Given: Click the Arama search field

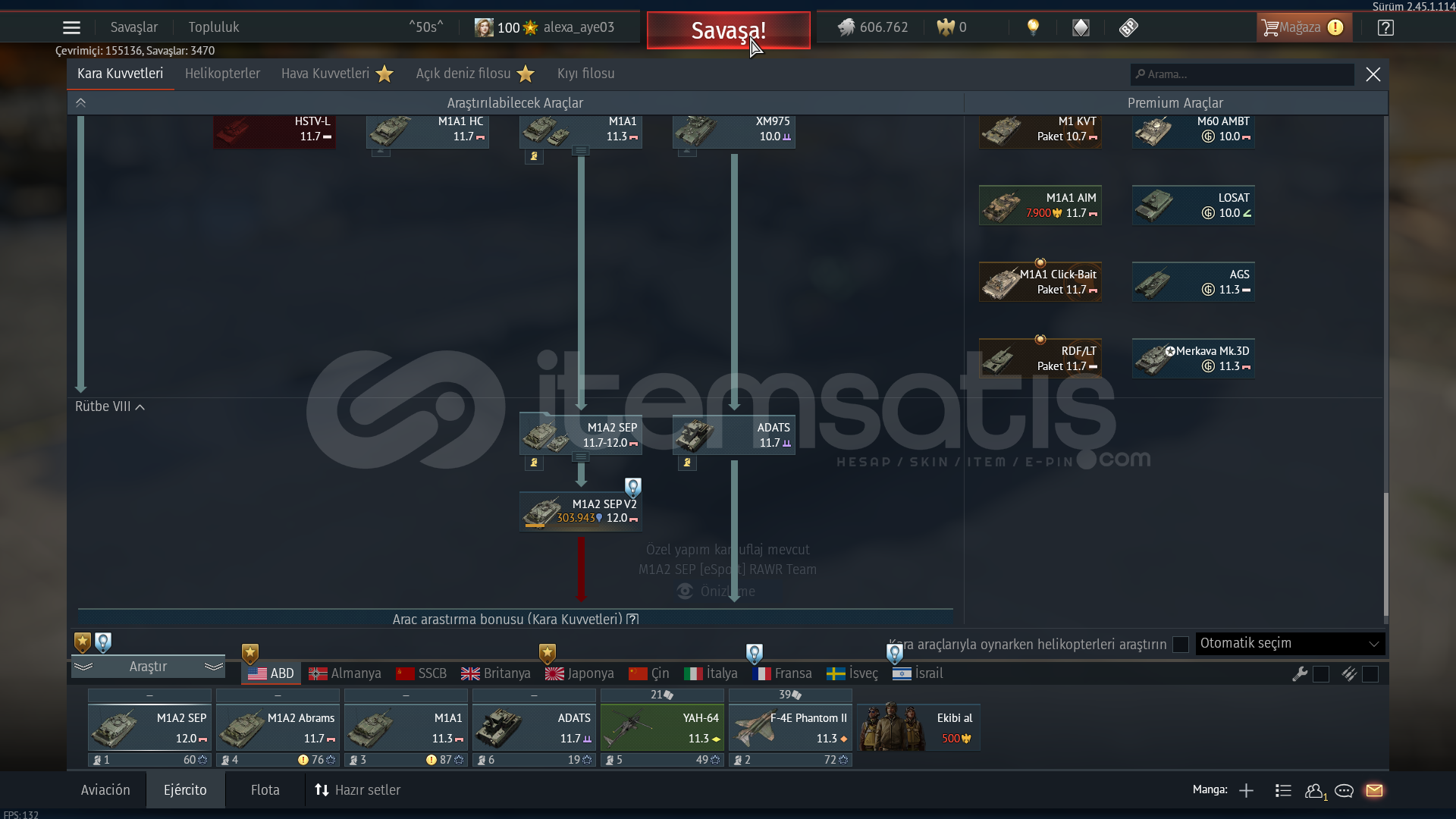Looking at the screenshot, I should click(x=1244, y=74).
